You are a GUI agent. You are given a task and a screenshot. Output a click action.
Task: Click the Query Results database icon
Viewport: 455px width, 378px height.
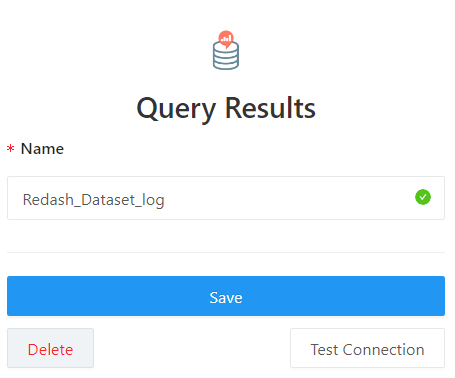(x=226, y=50)
